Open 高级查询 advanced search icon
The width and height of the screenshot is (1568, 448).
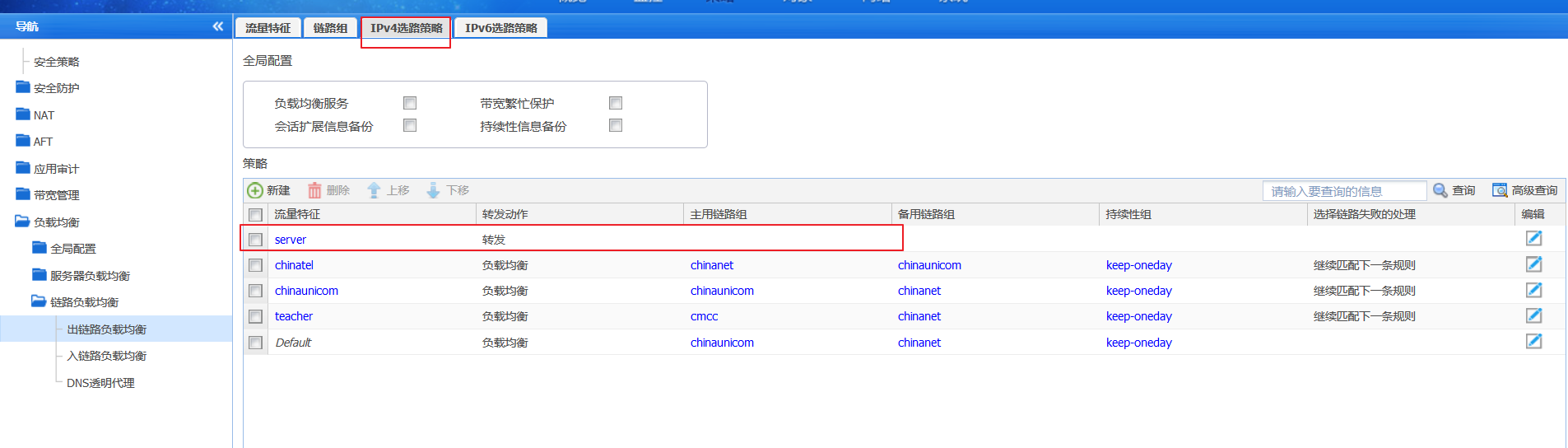click(x=1500, y=190)
